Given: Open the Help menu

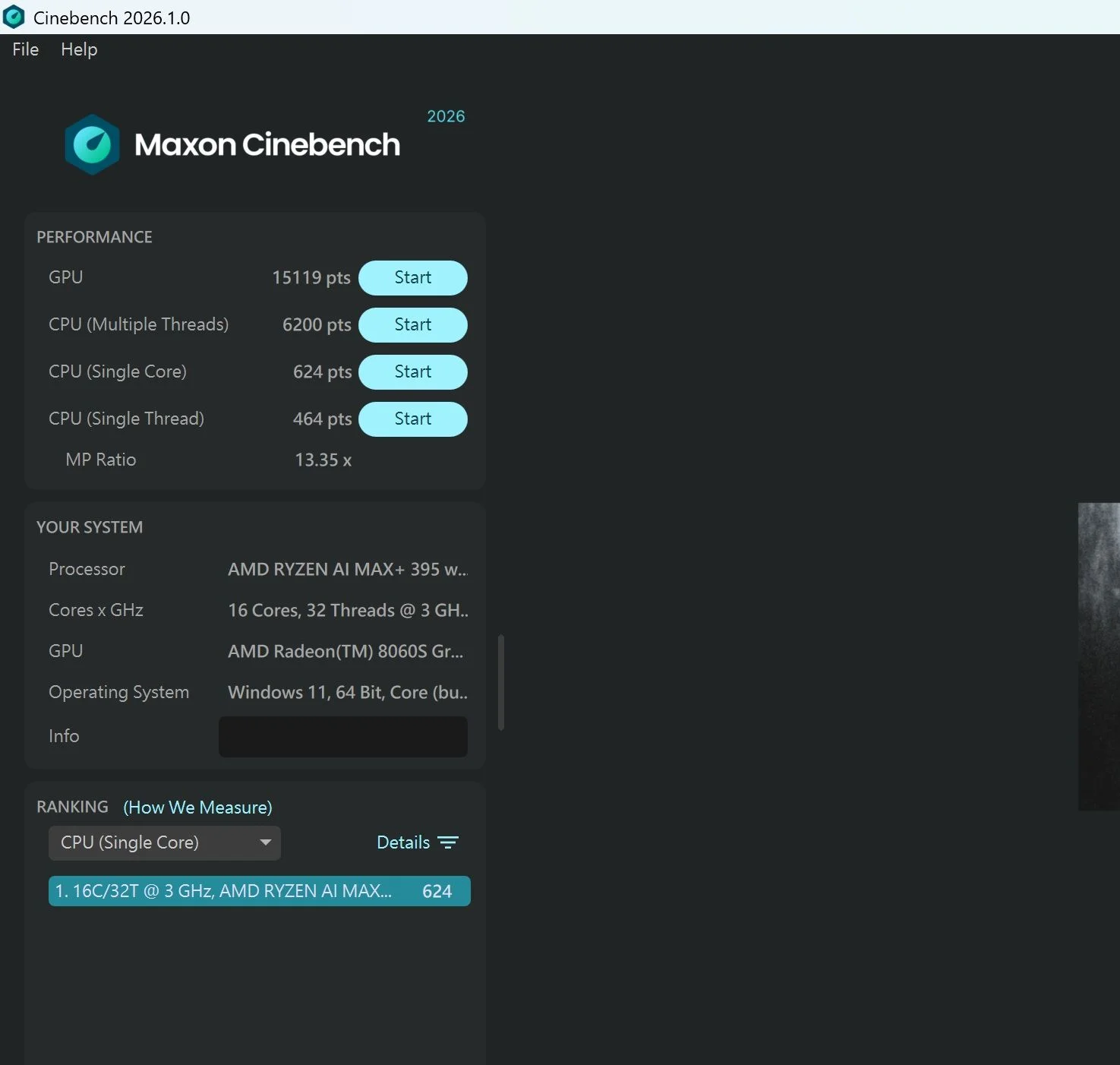Looking at the screenshot, I should click(x=79, y=49).
